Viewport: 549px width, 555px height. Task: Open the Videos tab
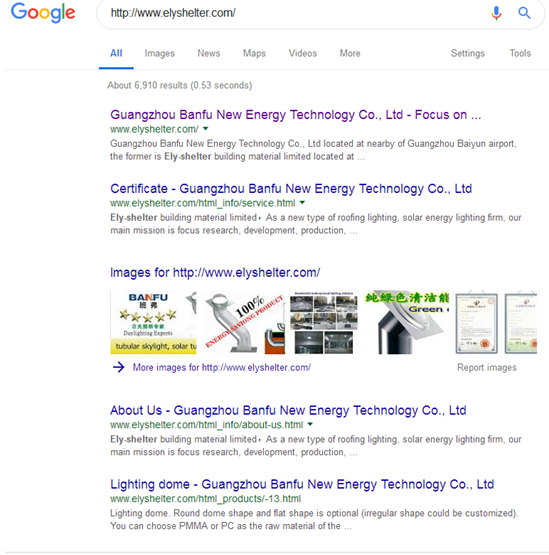303,53
